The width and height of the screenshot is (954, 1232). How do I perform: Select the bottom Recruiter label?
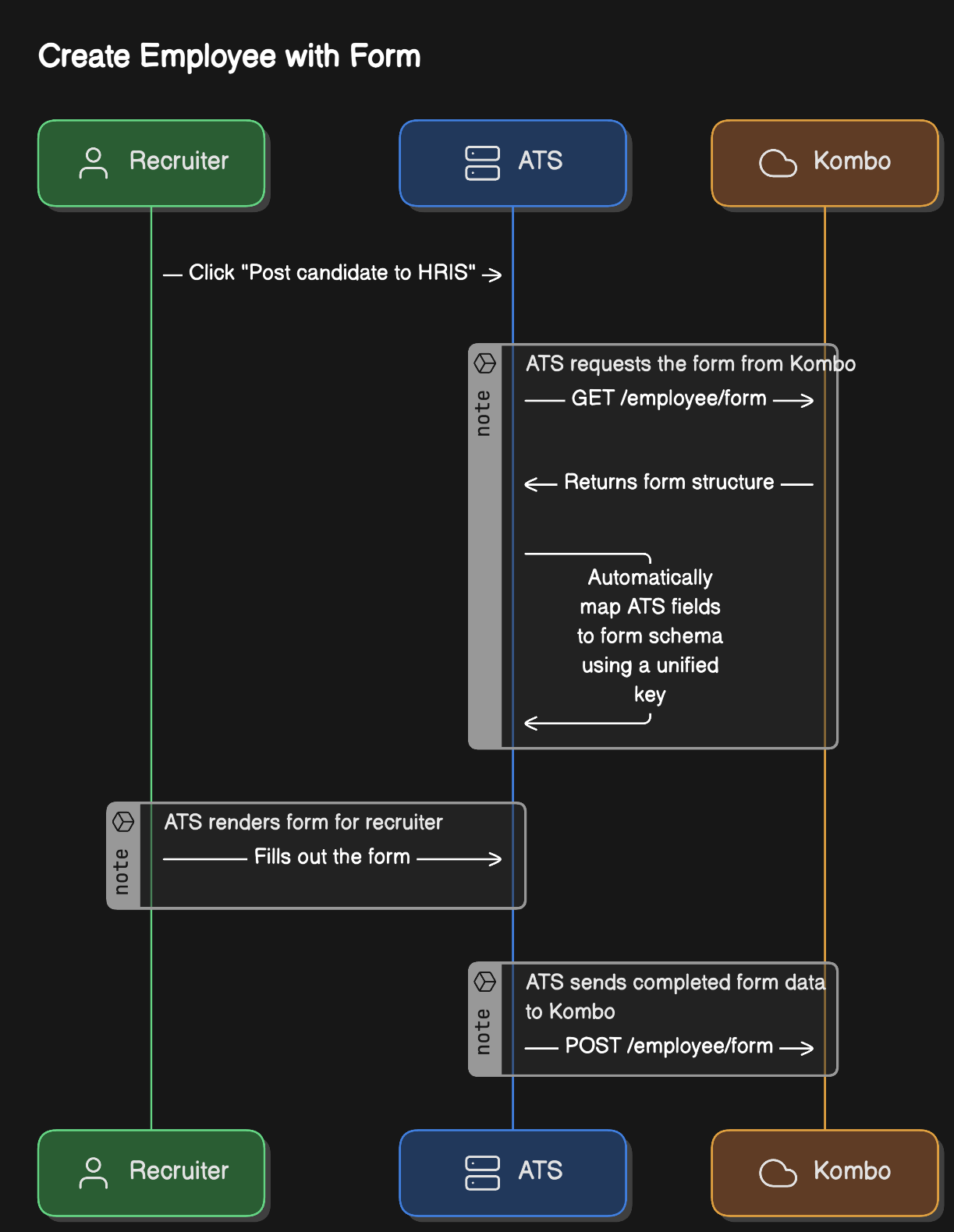179,1170
